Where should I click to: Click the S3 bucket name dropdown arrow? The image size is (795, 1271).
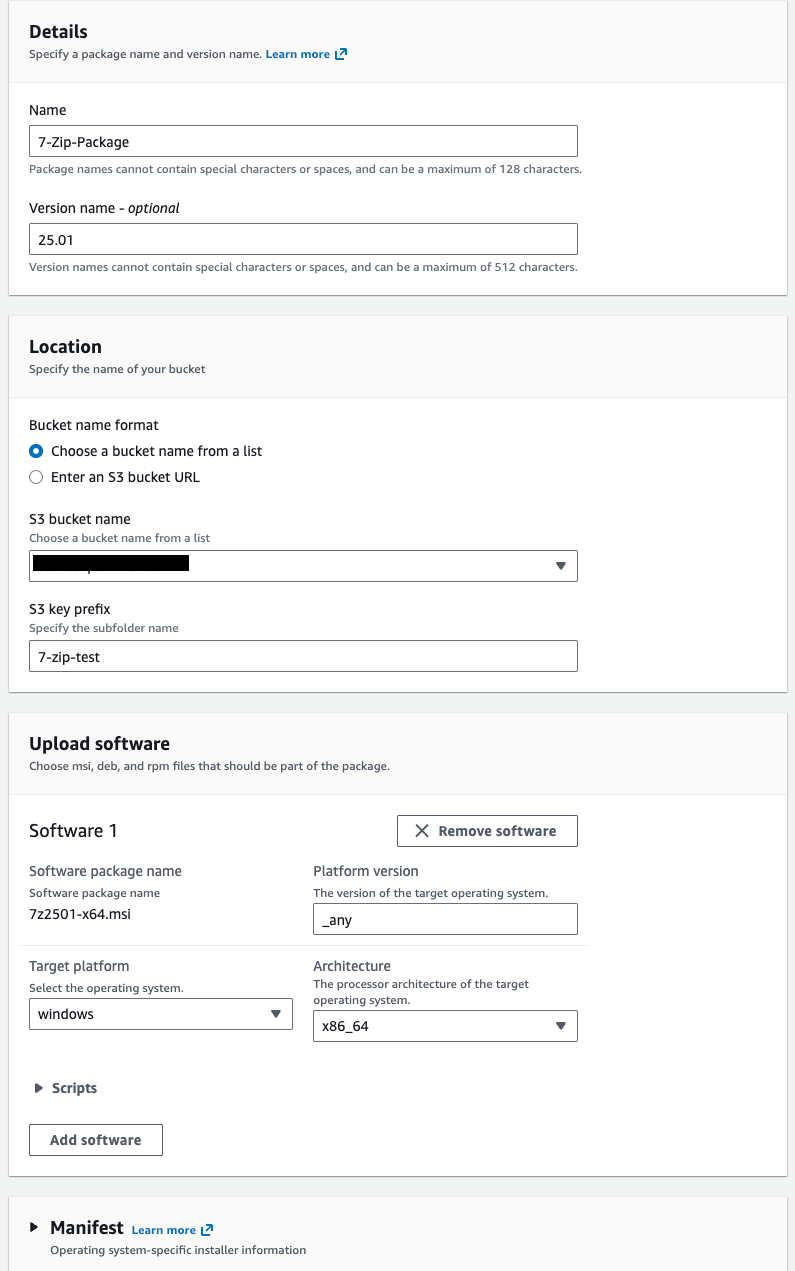pos(560,566)
